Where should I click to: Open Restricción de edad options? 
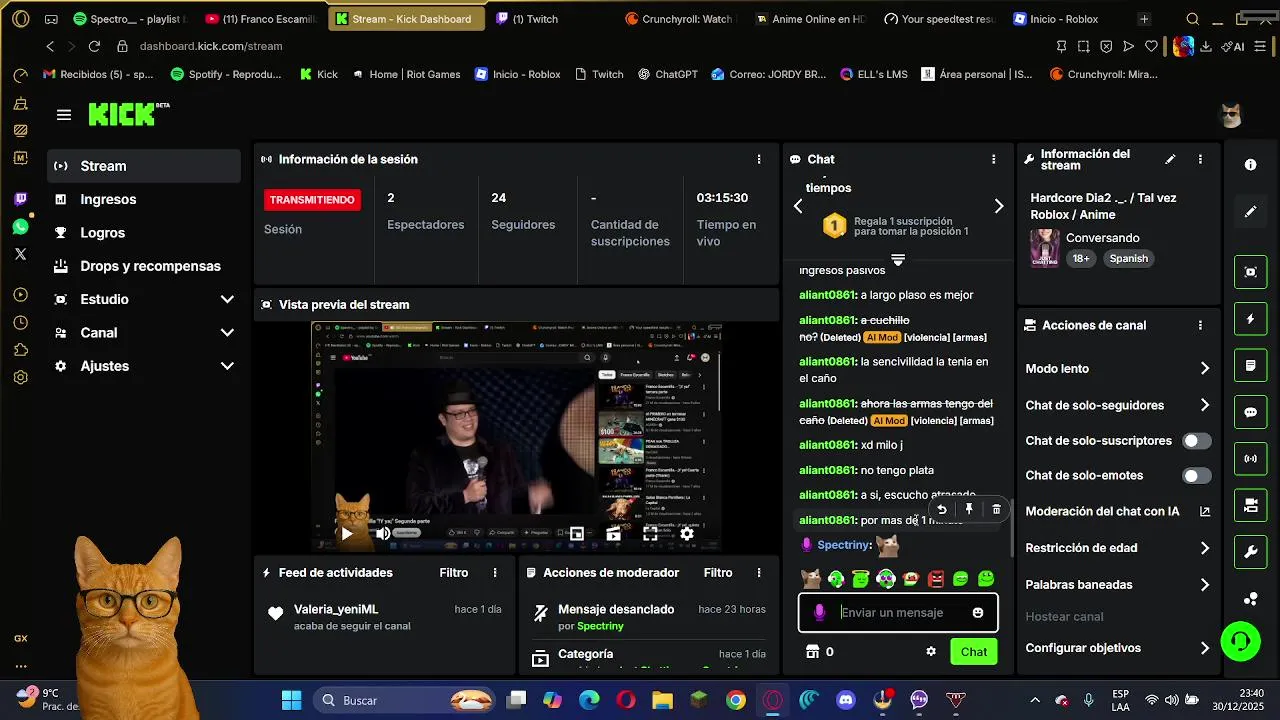tap(1118, 548)
